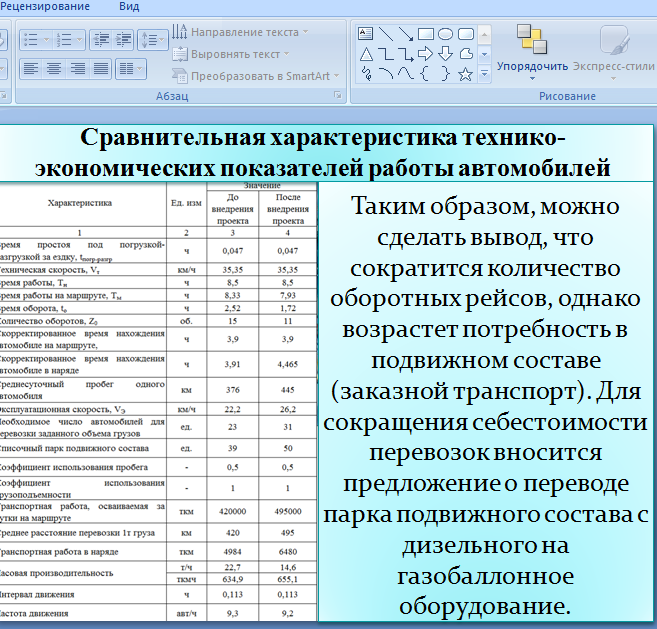Click the Интервал движения row label
The width and height of the screenshot is (657, 629).
[37, 594]
